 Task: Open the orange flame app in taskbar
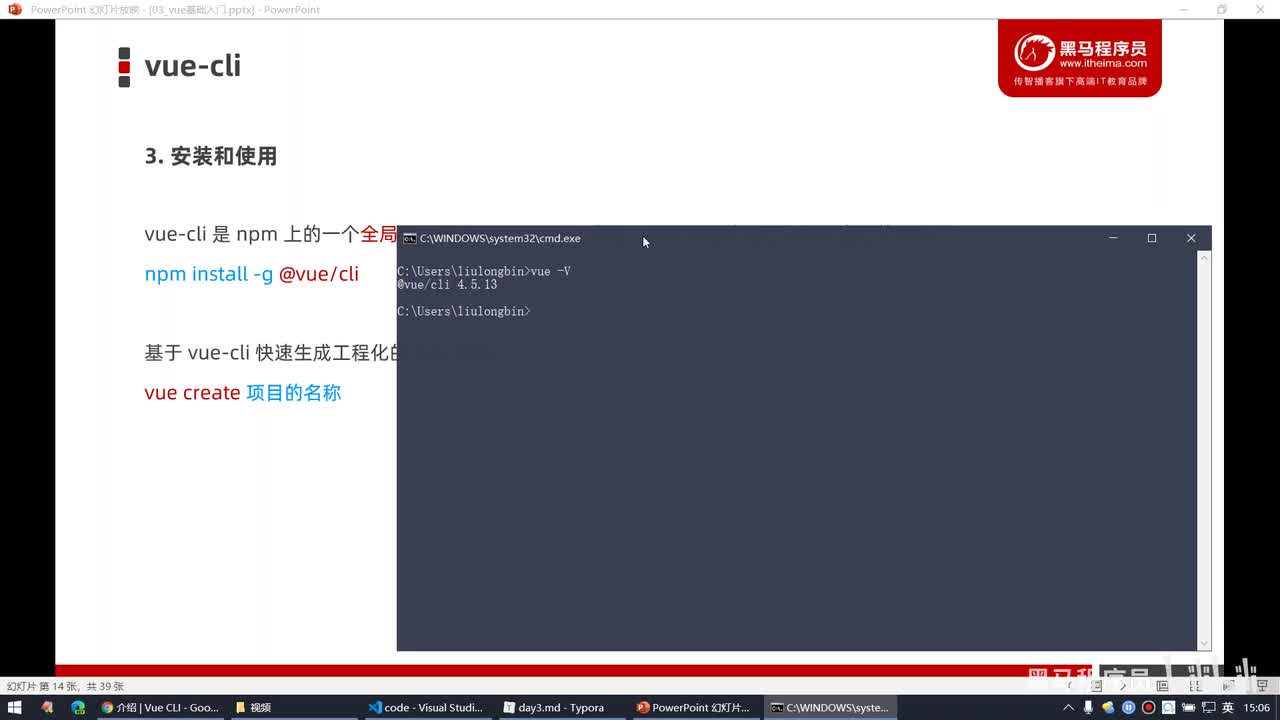coord(47,707)
